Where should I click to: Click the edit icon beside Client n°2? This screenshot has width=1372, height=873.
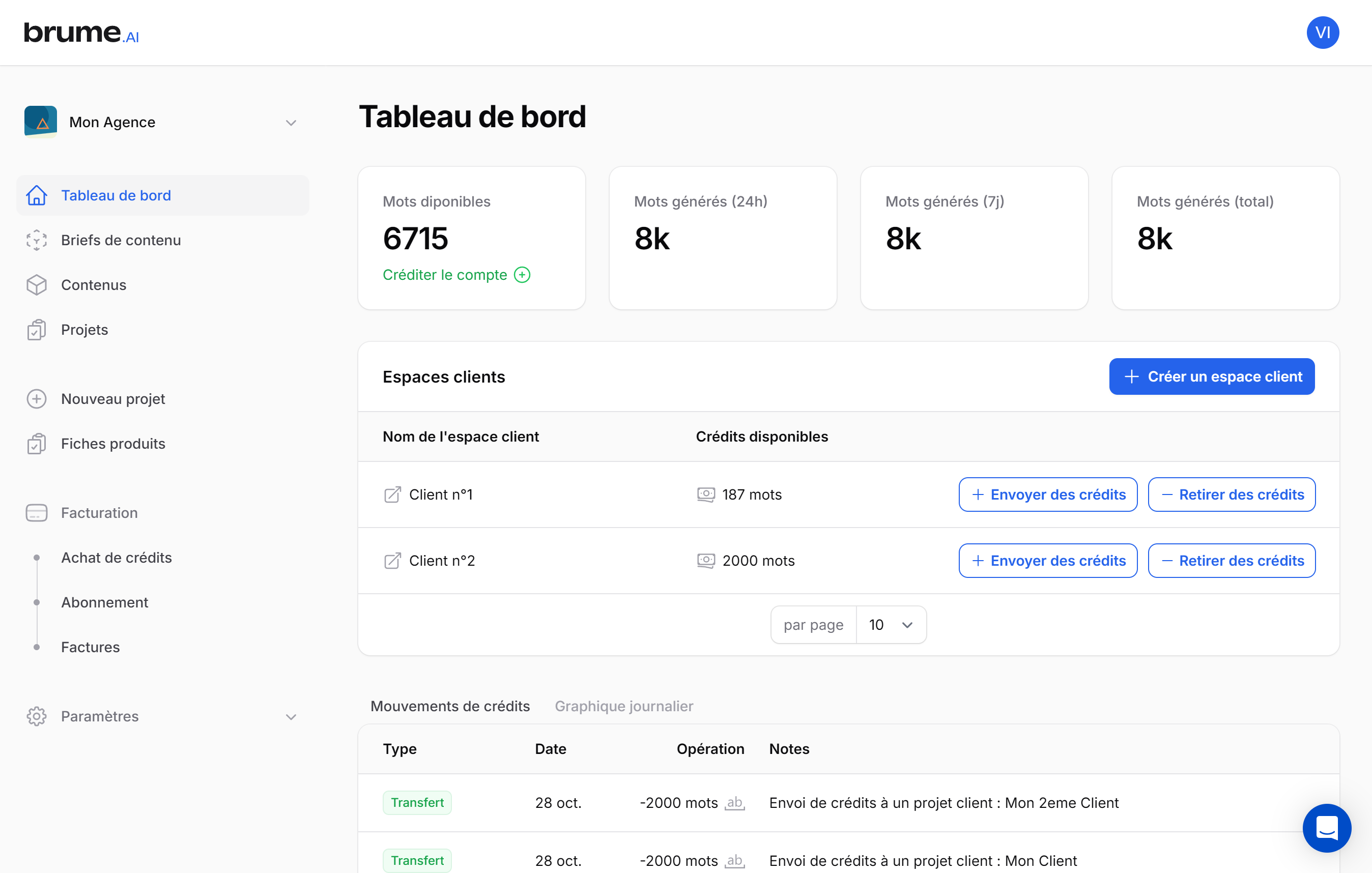pos(392,560)
